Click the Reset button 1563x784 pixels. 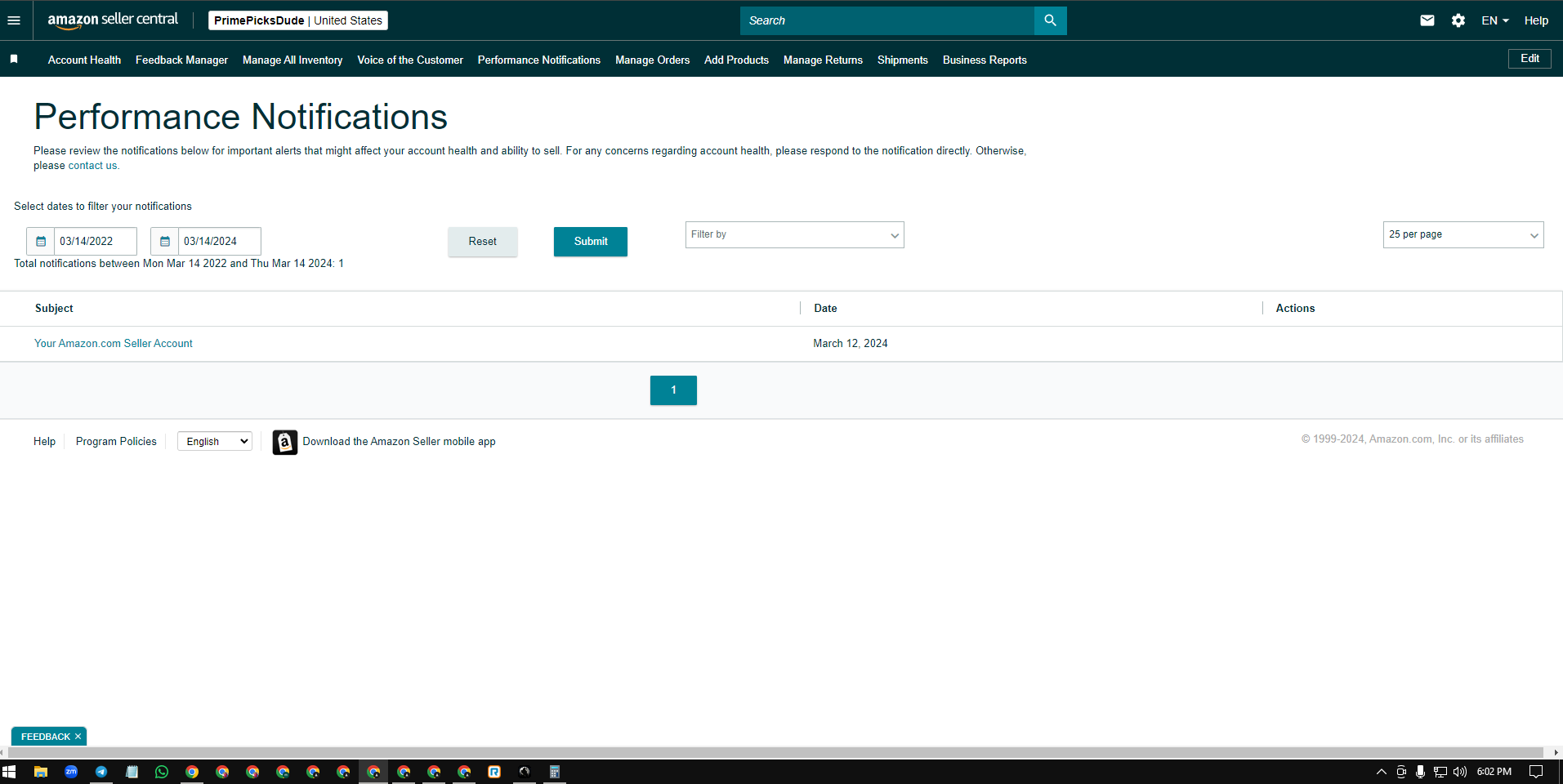coord(482,242)
